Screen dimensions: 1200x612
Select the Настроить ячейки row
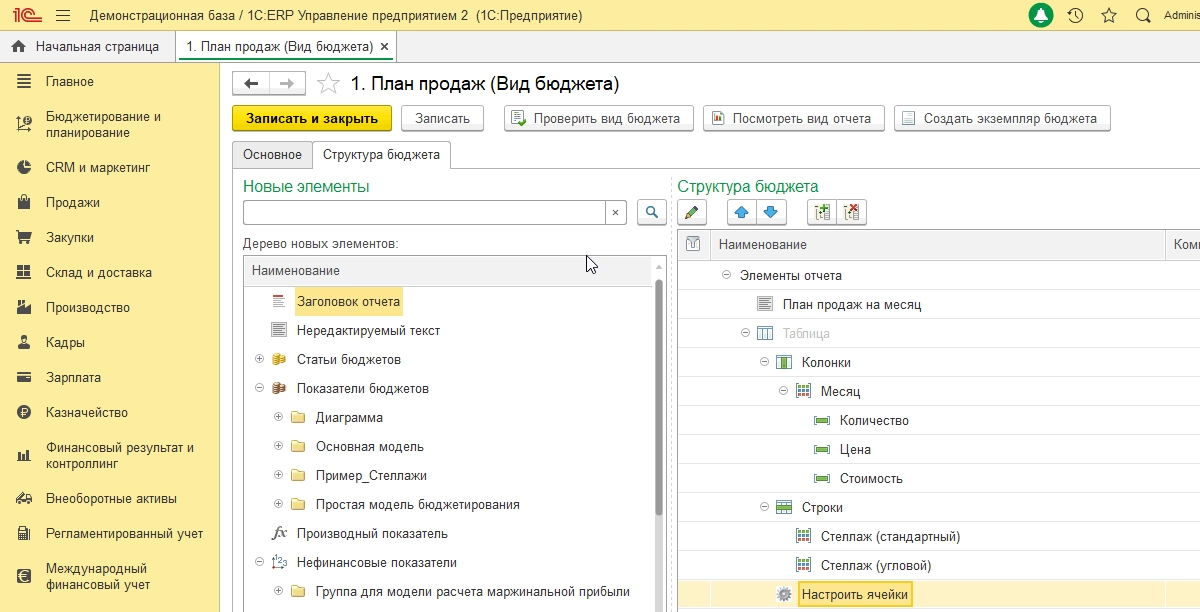(x=855, y=595)
